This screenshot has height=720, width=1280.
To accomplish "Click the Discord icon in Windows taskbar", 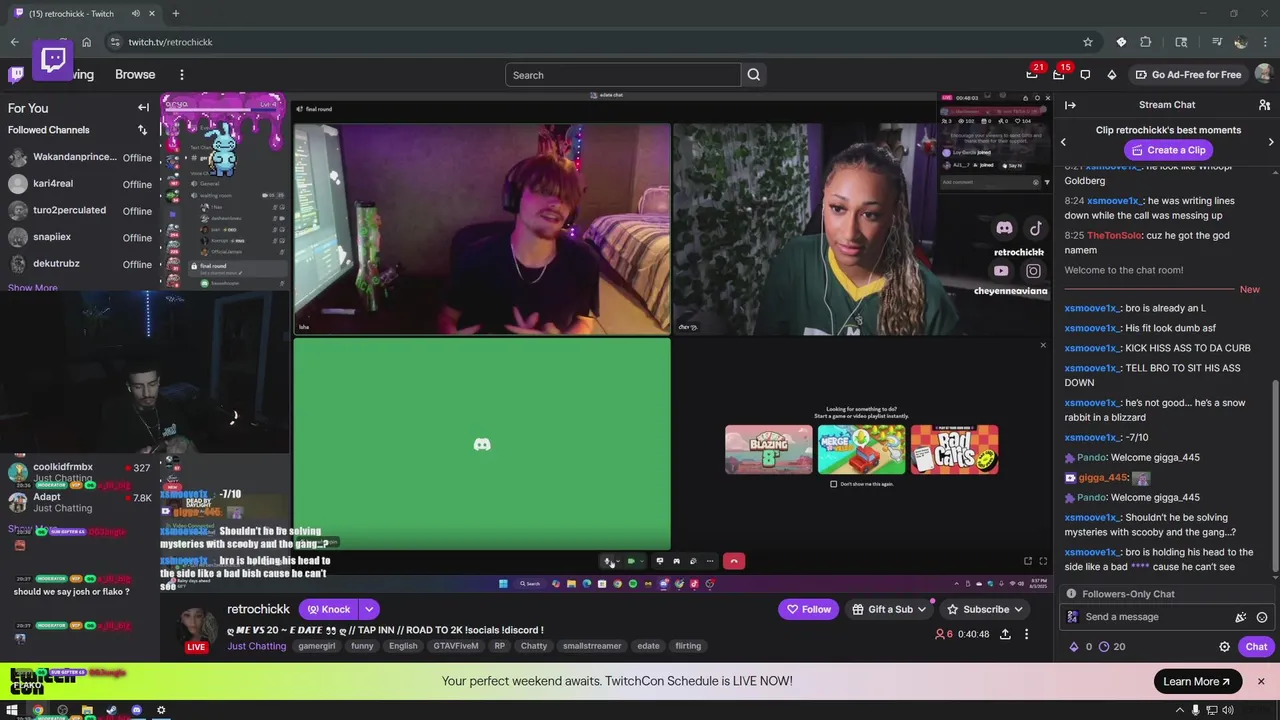I will click(x=136, y=711).
